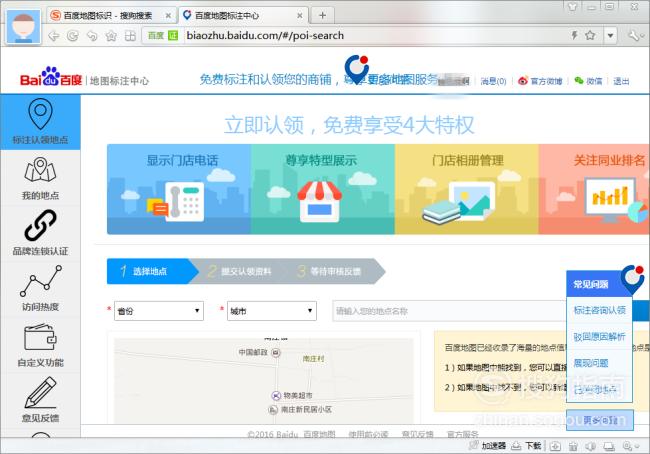Click the 南庄村 label on map

[x=313, y=359]
